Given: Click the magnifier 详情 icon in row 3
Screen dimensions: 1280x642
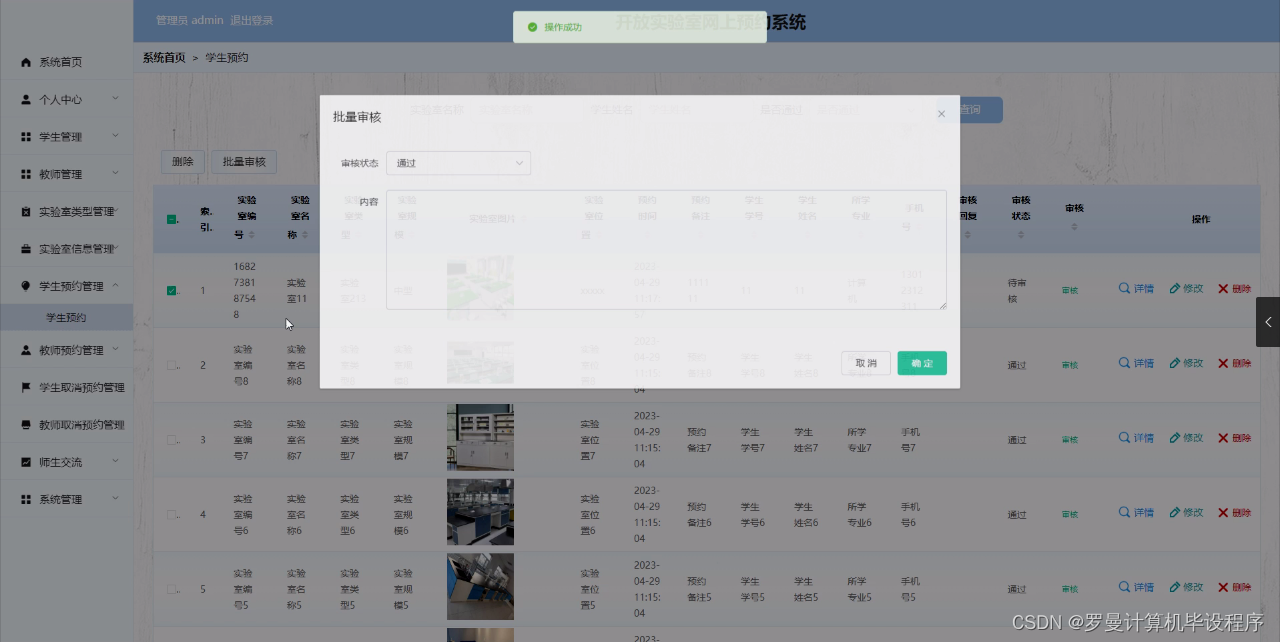Looking at the screenshot, I should [1122, 437].
